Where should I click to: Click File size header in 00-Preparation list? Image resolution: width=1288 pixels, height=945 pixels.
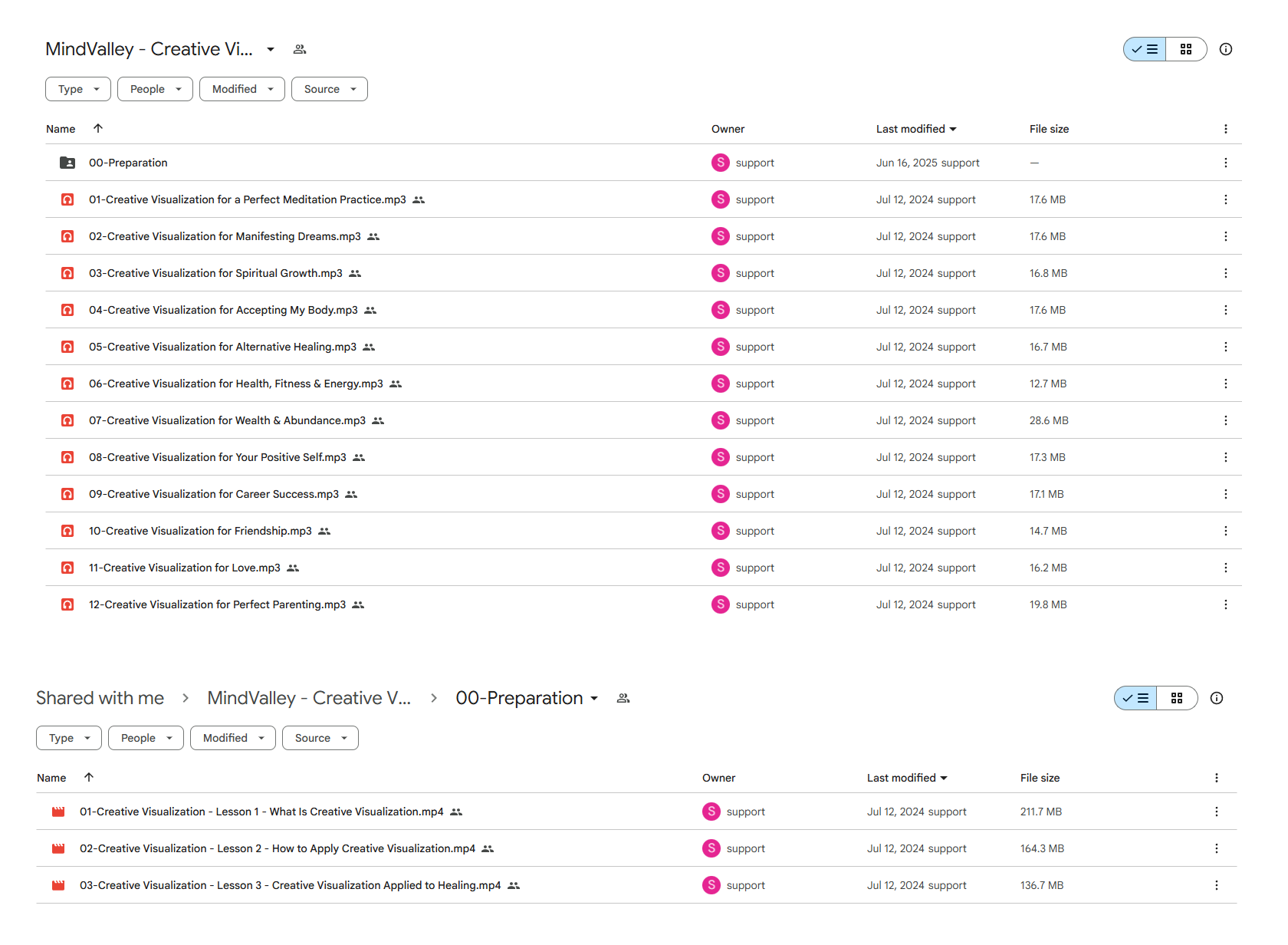pyautogui.click(x=1040, y=778)
